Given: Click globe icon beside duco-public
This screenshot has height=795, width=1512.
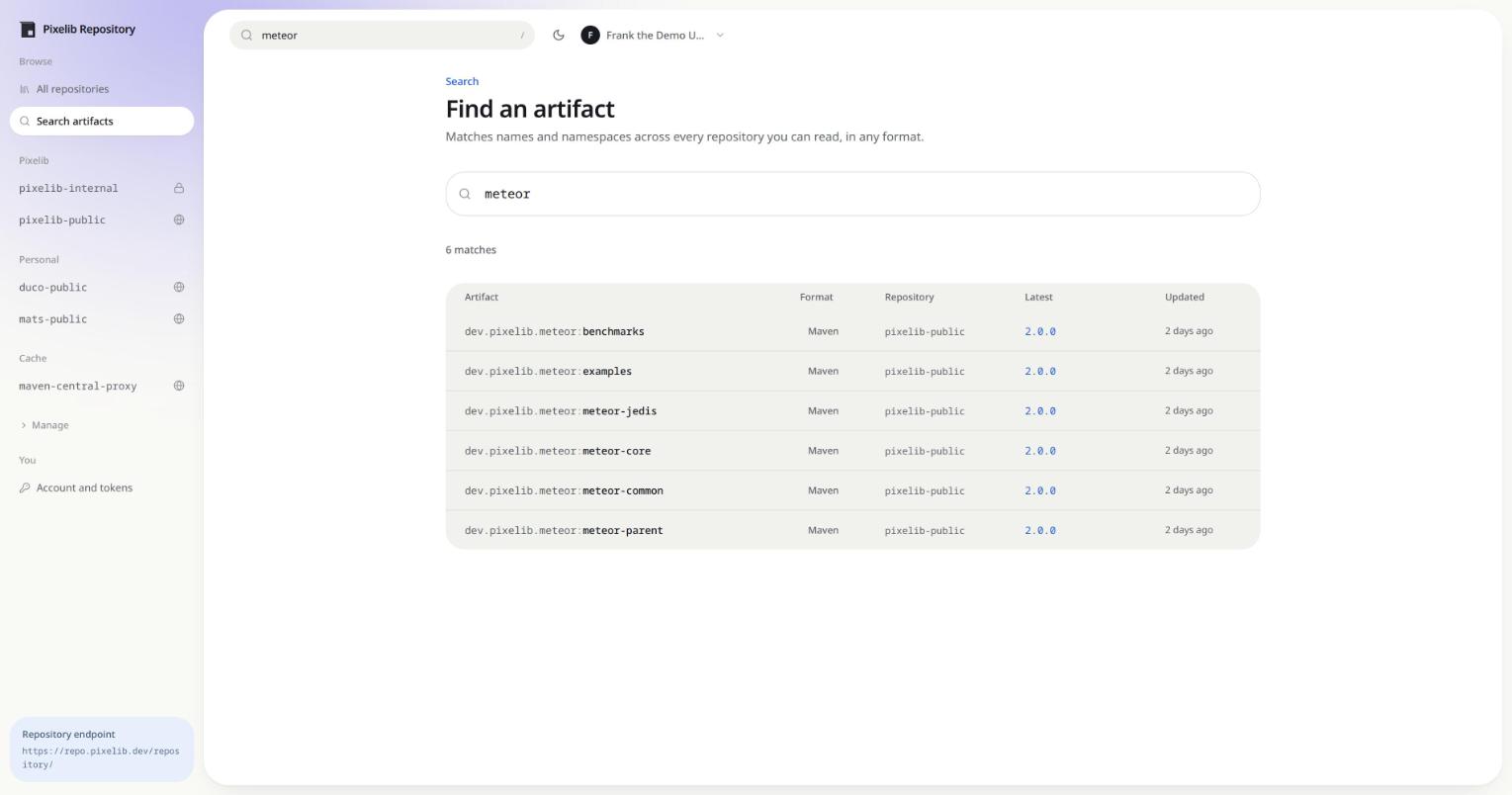Looking at the screenshot, I should pyautogui.click(x=179, y=287).
